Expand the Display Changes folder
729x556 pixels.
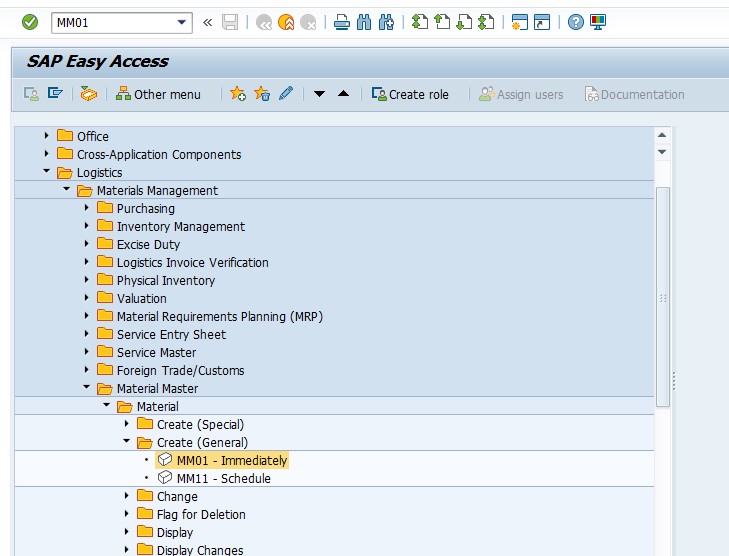126,549
